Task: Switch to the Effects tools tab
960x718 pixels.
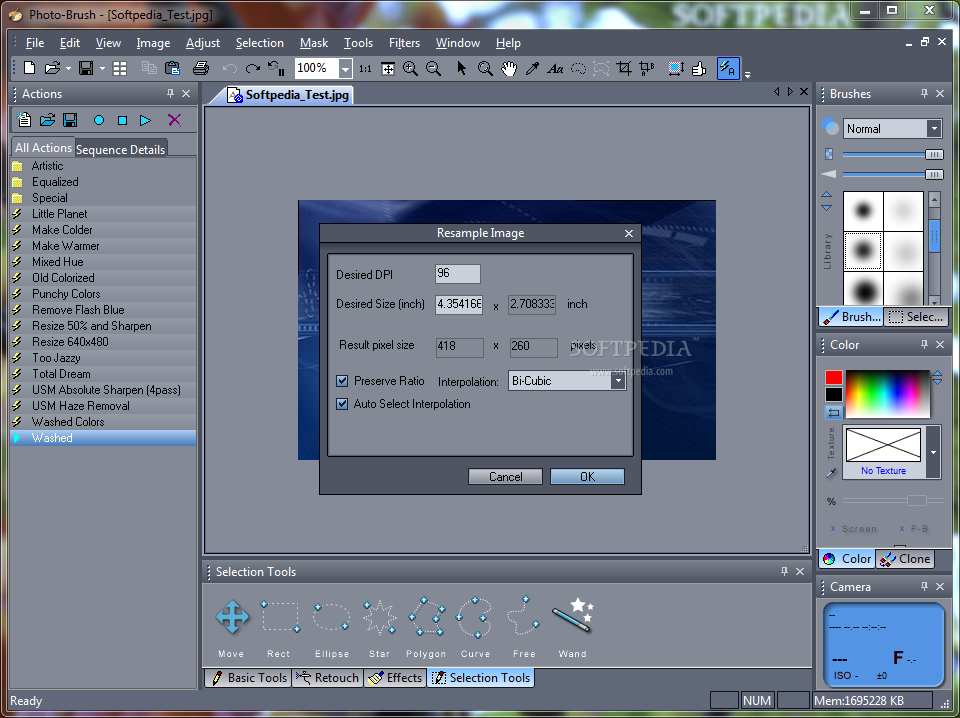Action: [x=395, y=678]
